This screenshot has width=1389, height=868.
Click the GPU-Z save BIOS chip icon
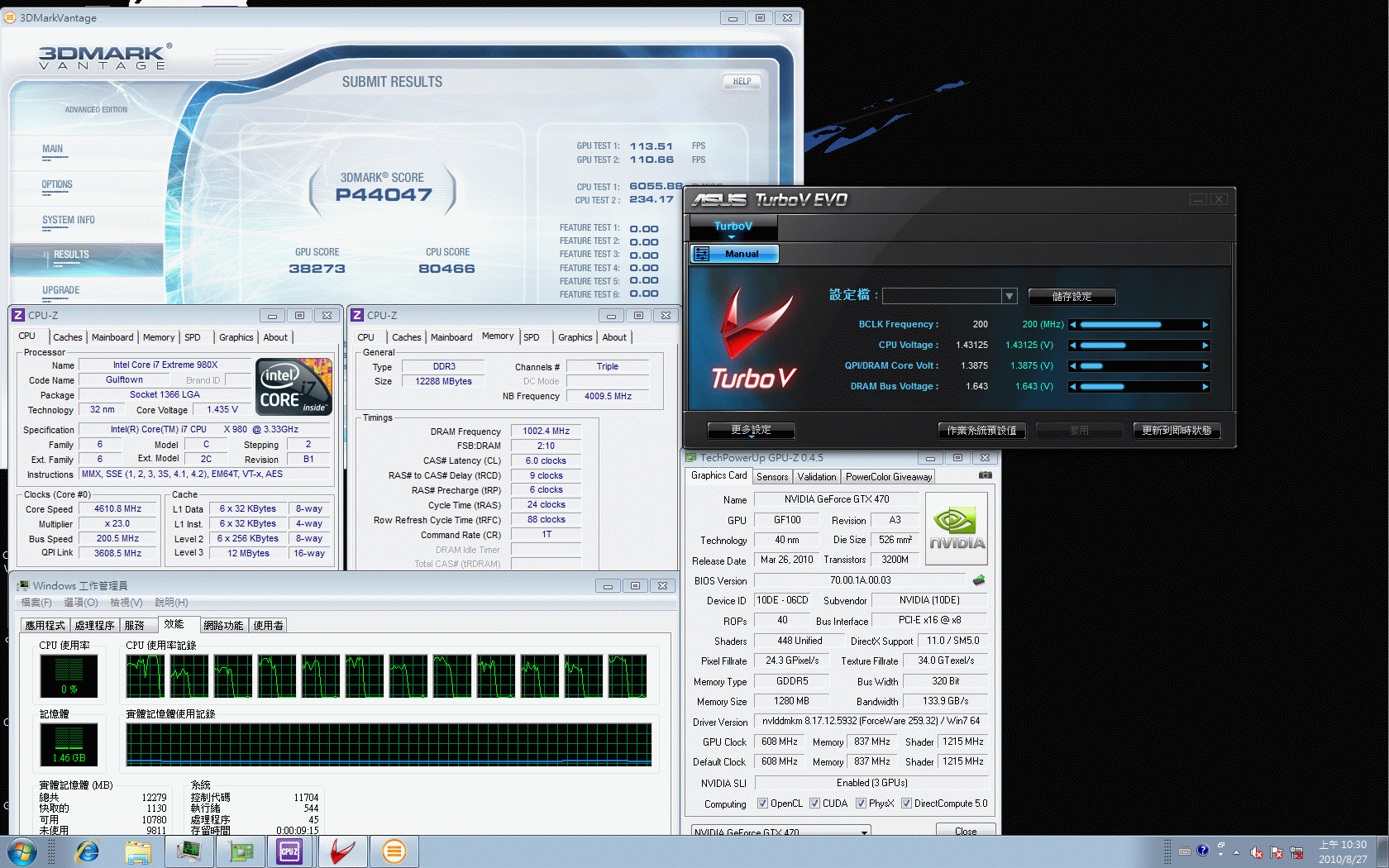pos(979,580)
